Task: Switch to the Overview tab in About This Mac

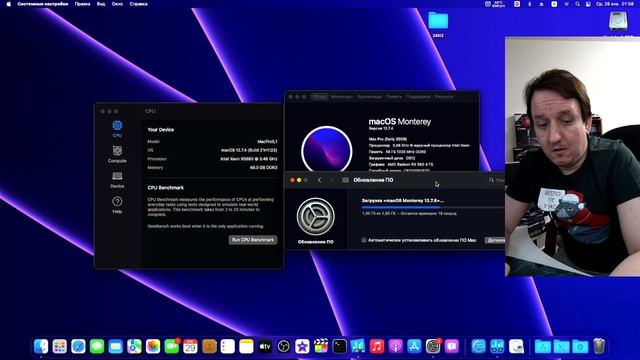Action: (320, 97)
